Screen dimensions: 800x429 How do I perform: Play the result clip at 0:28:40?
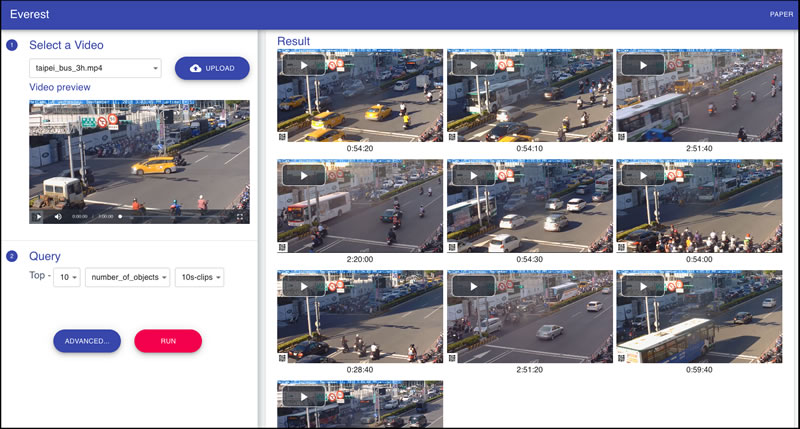[303, 286]
